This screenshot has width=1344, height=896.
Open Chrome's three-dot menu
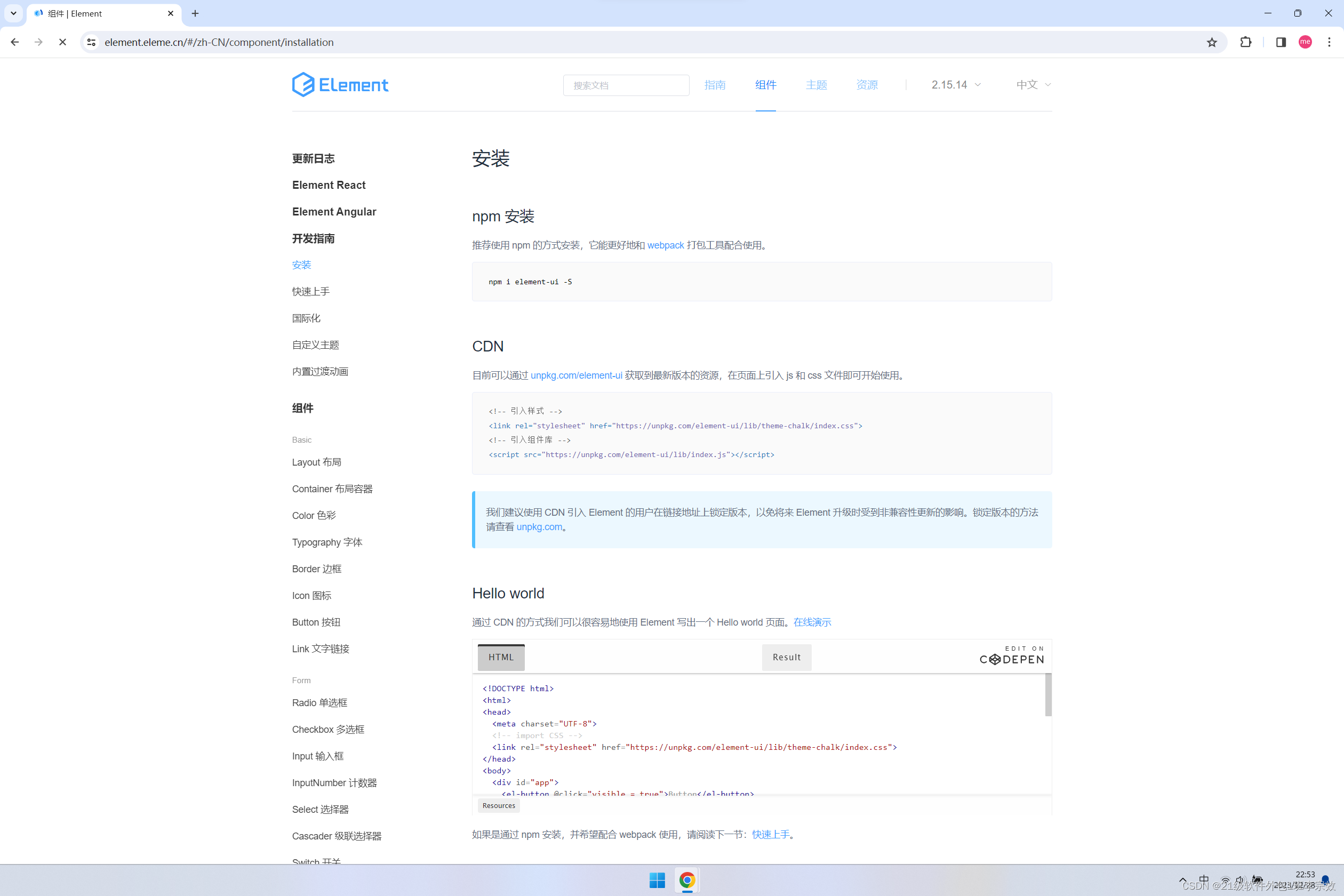point(1329,42)
